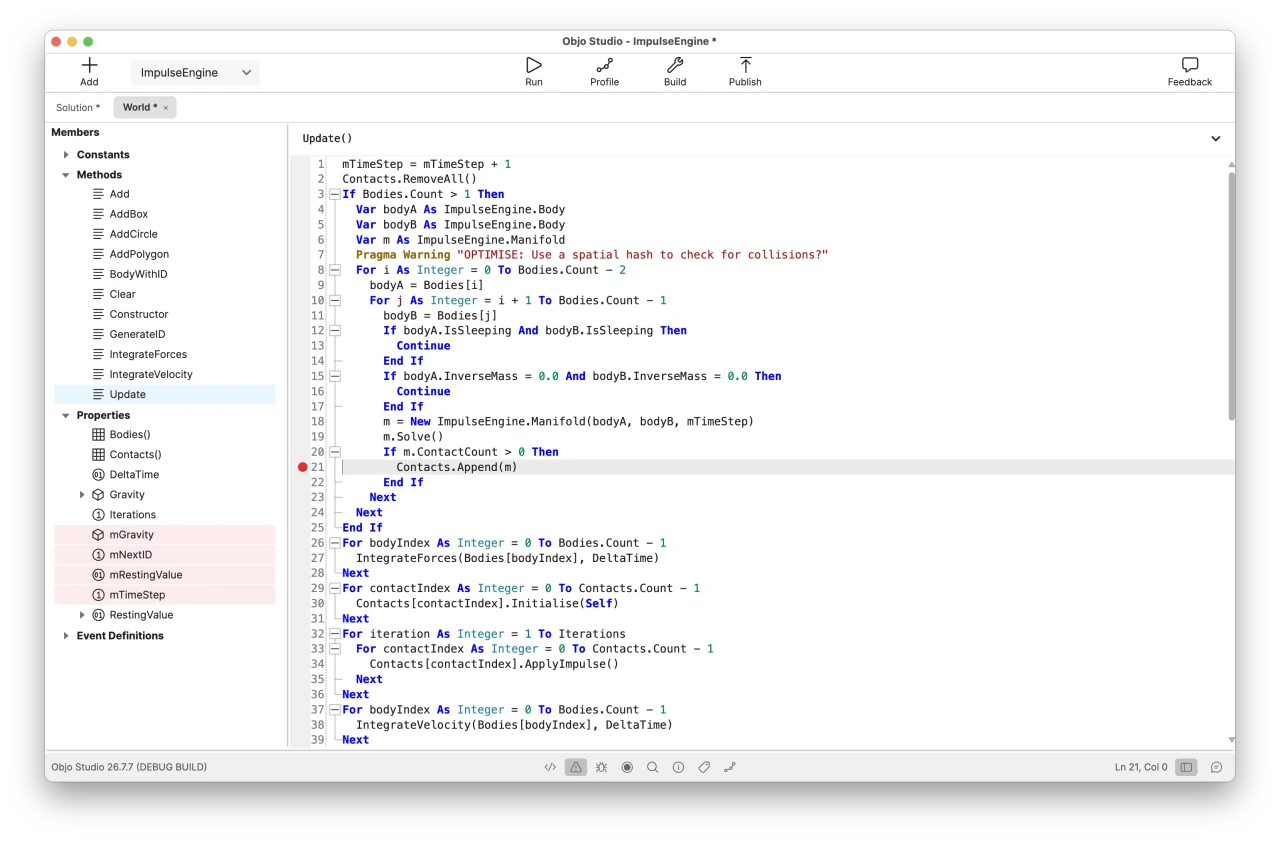This screenshot has width=1280, height=841.
Task: Collapse the If block on line 20
Action: 334,452
